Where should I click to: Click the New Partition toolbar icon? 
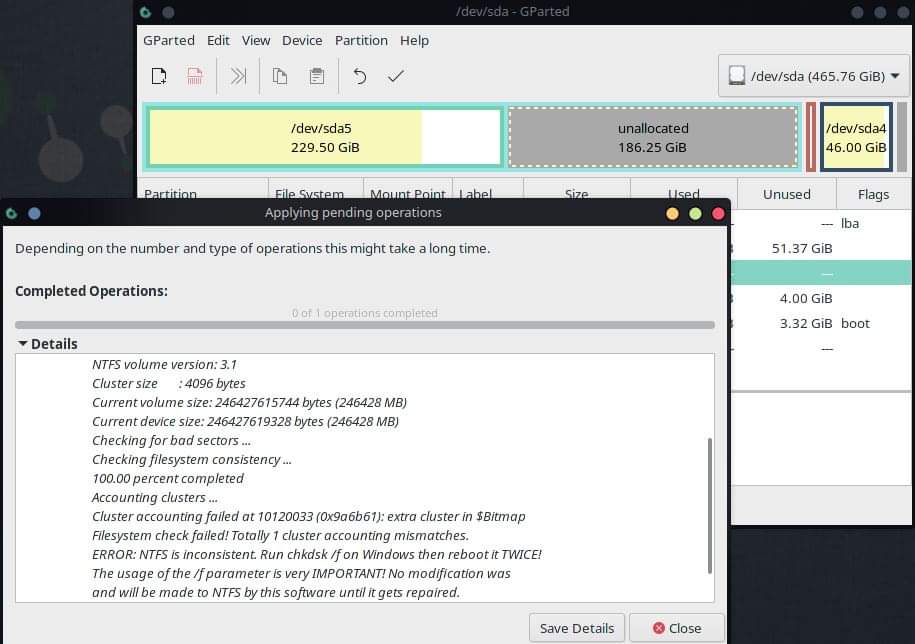click(158, 75)
